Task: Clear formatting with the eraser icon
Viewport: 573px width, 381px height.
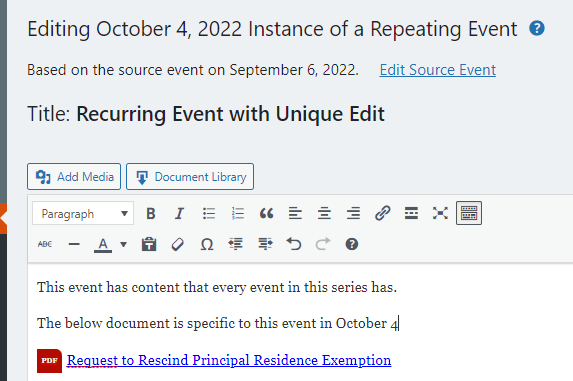Action: [x=178, y=244]
